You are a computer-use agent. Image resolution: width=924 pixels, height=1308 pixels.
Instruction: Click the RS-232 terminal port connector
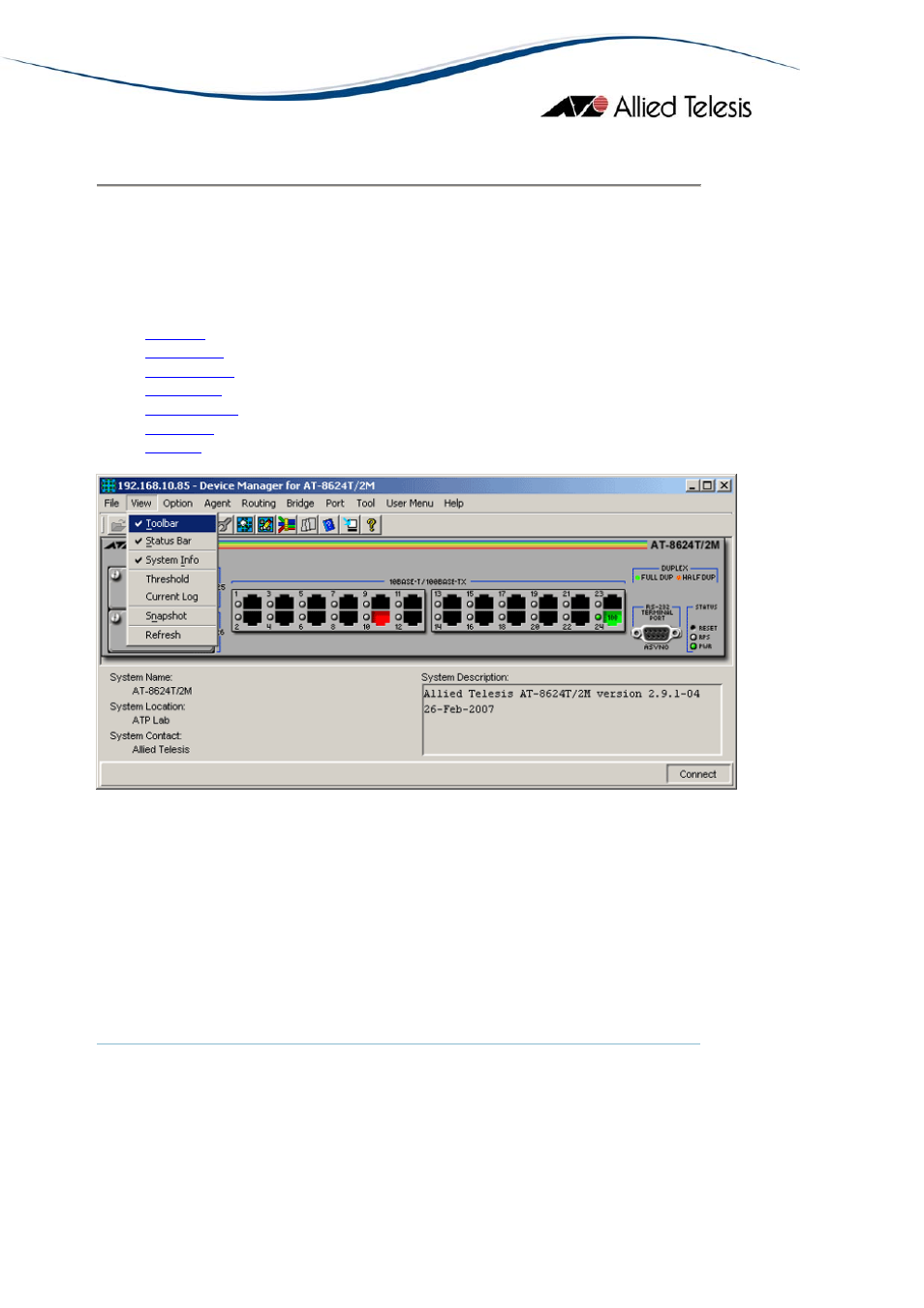coord(657,633)
